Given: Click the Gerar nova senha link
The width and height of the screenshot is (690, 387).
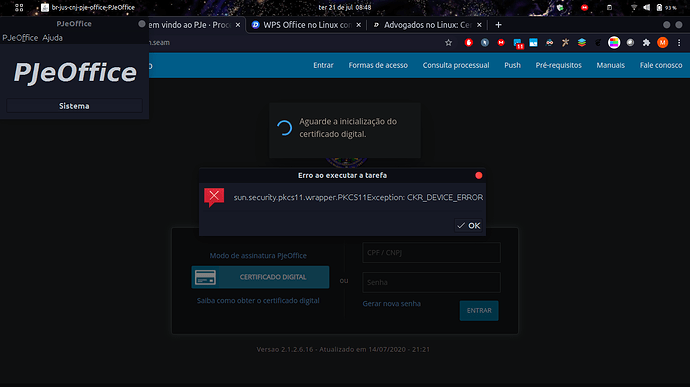Looking at the screenshot, I should (x=392, y=304).
